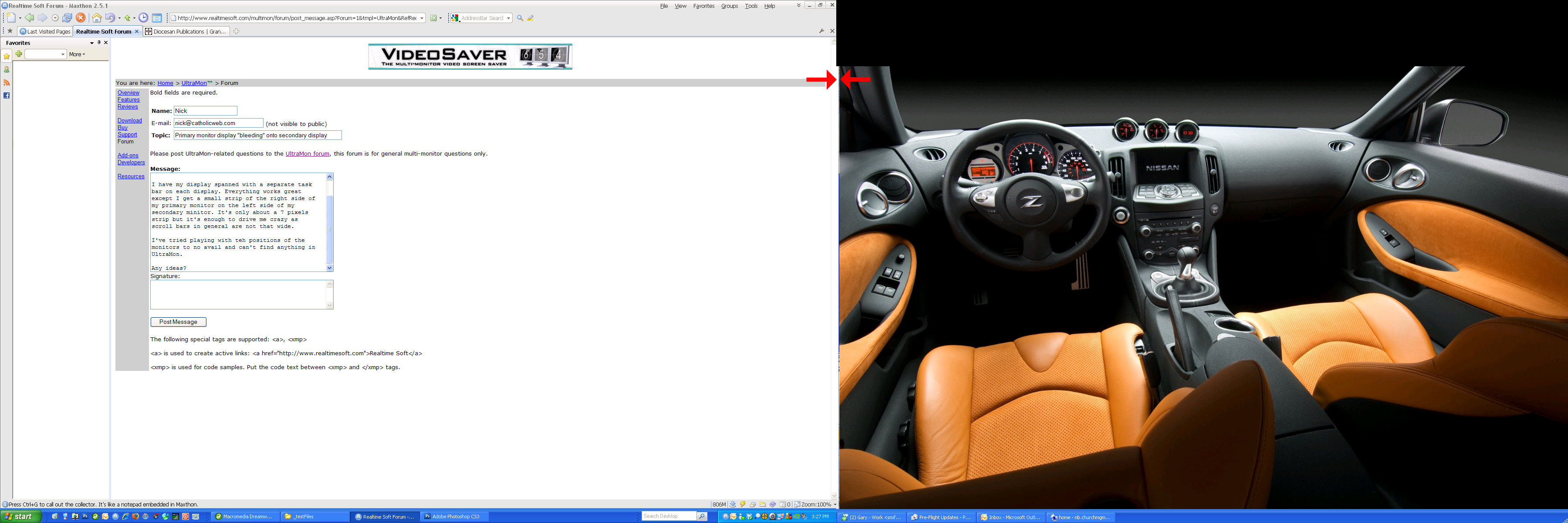This screenshot has height=523, width=1568.
Task: Click the 806M memory indicator in status bar
Action: [719, 504]
